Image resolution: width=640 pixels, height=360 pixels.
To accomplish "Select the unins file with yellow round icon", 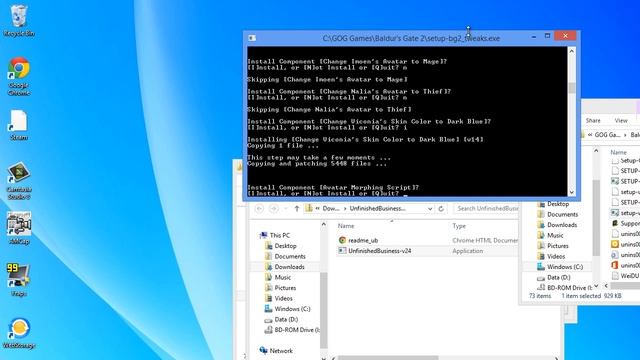I will [x=625, y=244].
